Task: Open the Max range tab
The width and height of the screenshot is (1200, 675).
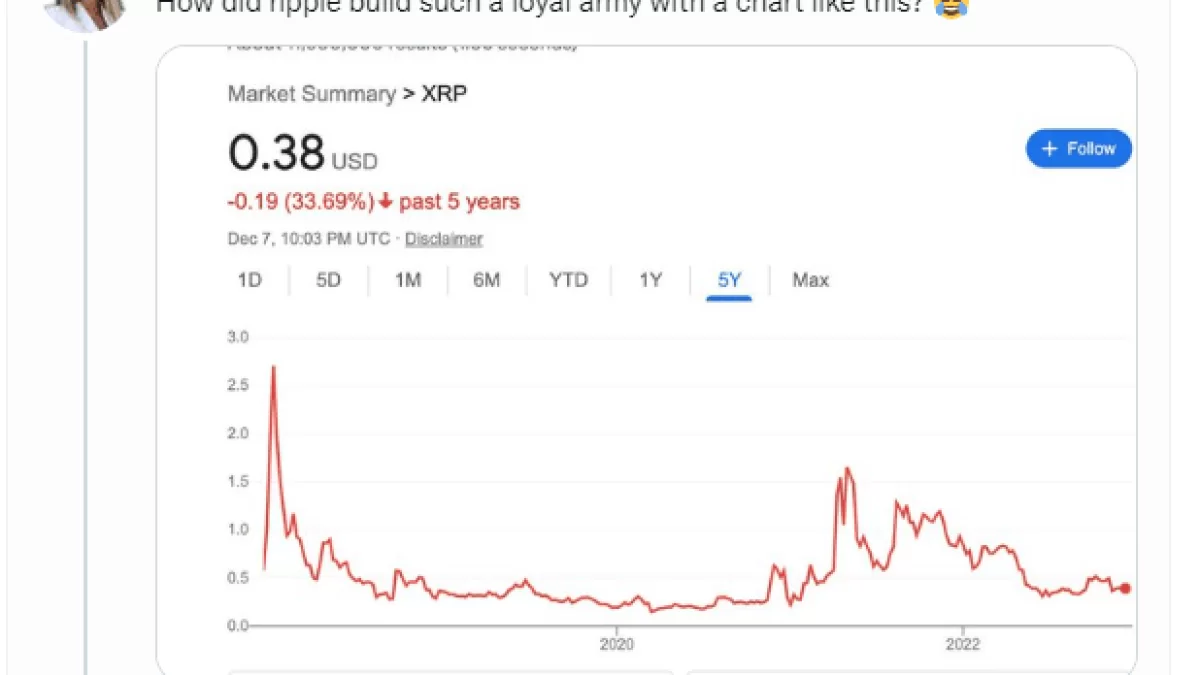Action: click(x=810, y=280)
